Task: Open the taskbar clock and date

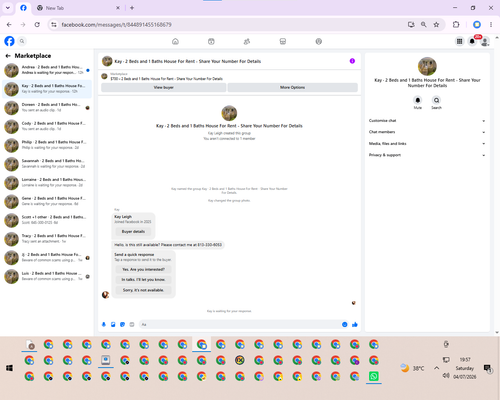Action: click(465, 368)
